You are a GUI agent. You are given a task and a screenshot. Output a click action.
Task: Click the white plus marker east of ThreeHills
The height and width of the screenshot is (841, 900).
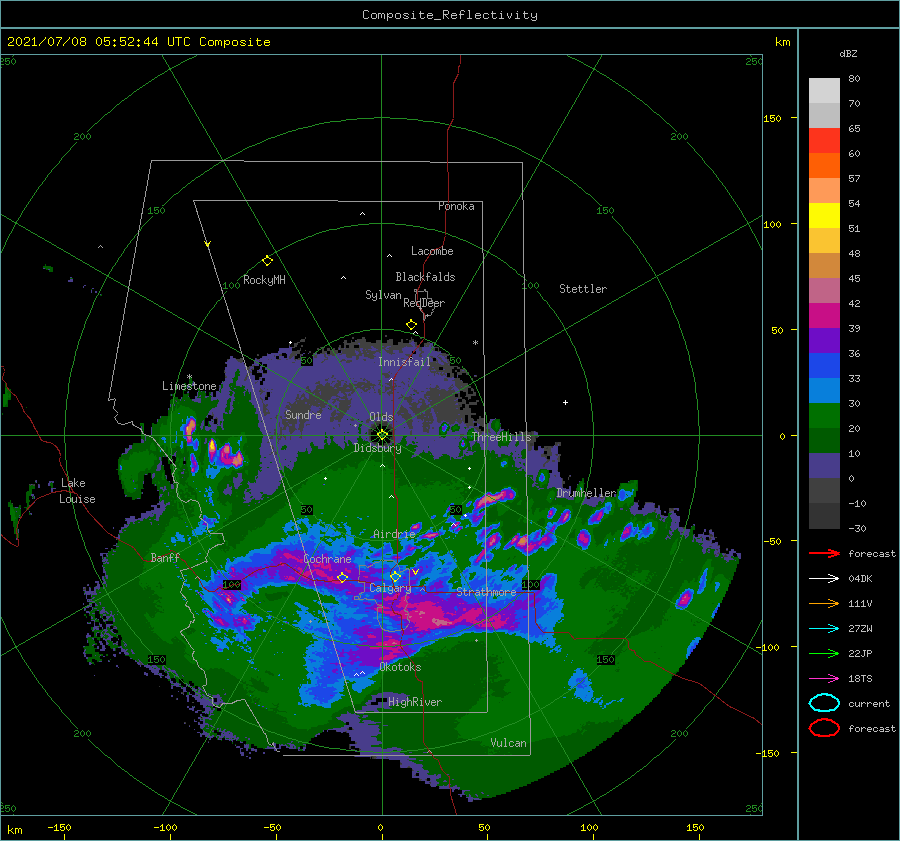[x=565, y=402]
